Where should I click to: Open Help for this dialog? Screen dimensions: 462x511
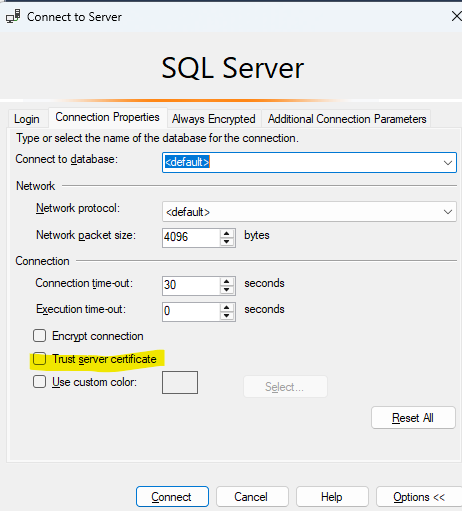coord(332,497)
